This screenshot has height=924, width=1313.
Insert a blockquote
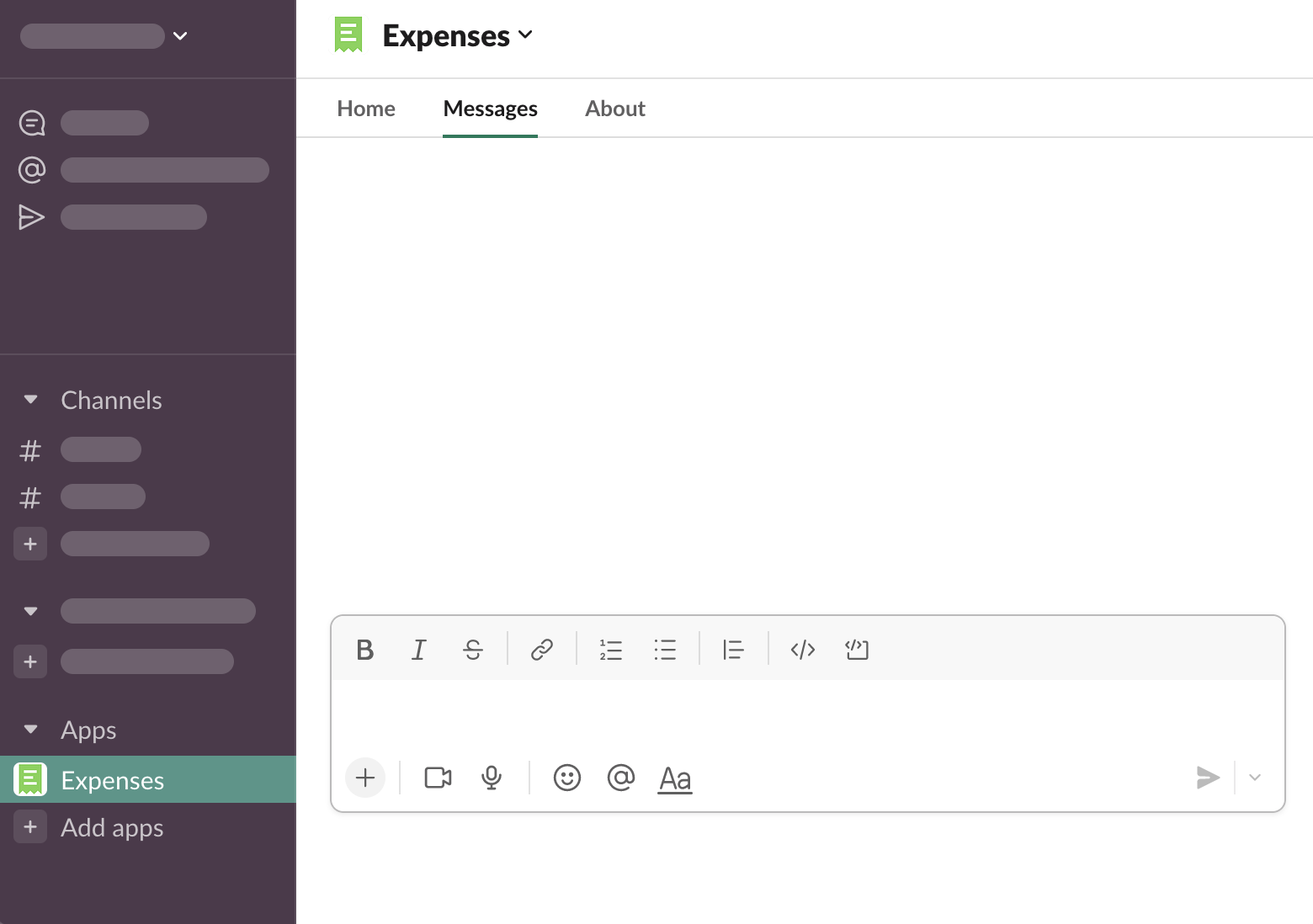pos(733,650)
